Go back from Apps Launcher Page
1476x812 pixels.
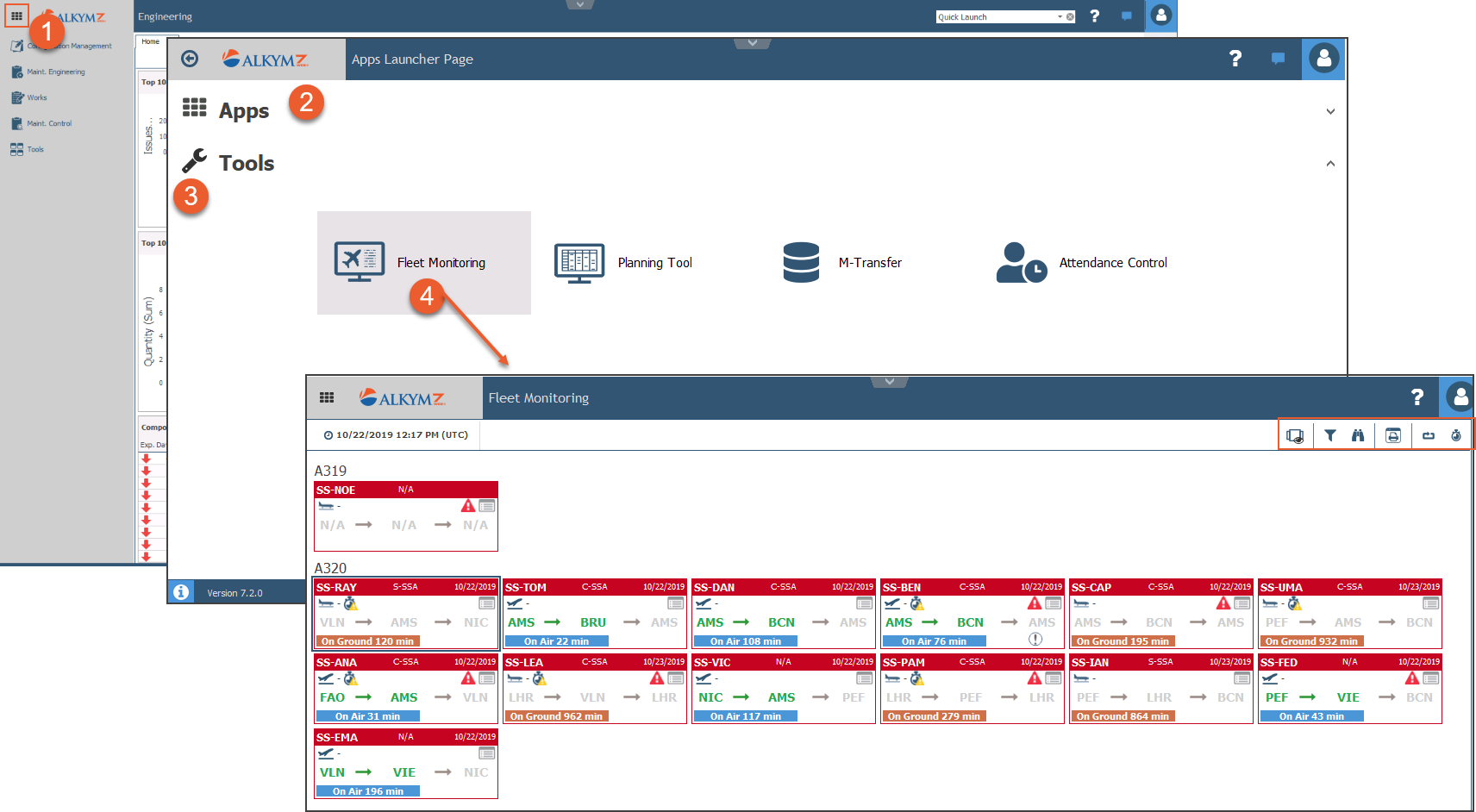pyautogui.click(x=190, y=59)
